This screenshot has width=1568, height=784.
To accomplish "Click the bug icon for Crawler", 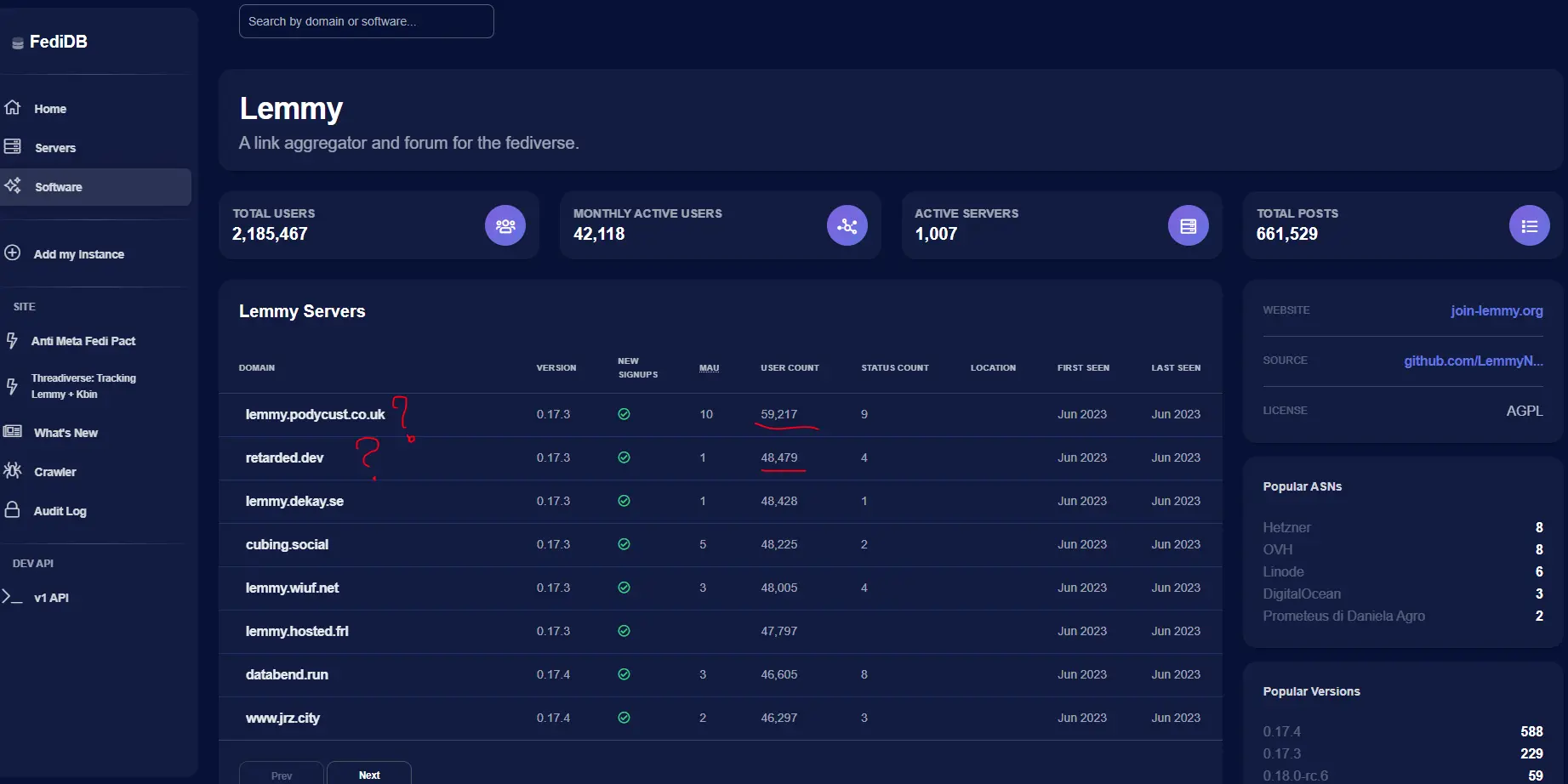I will tap(12, 469).
